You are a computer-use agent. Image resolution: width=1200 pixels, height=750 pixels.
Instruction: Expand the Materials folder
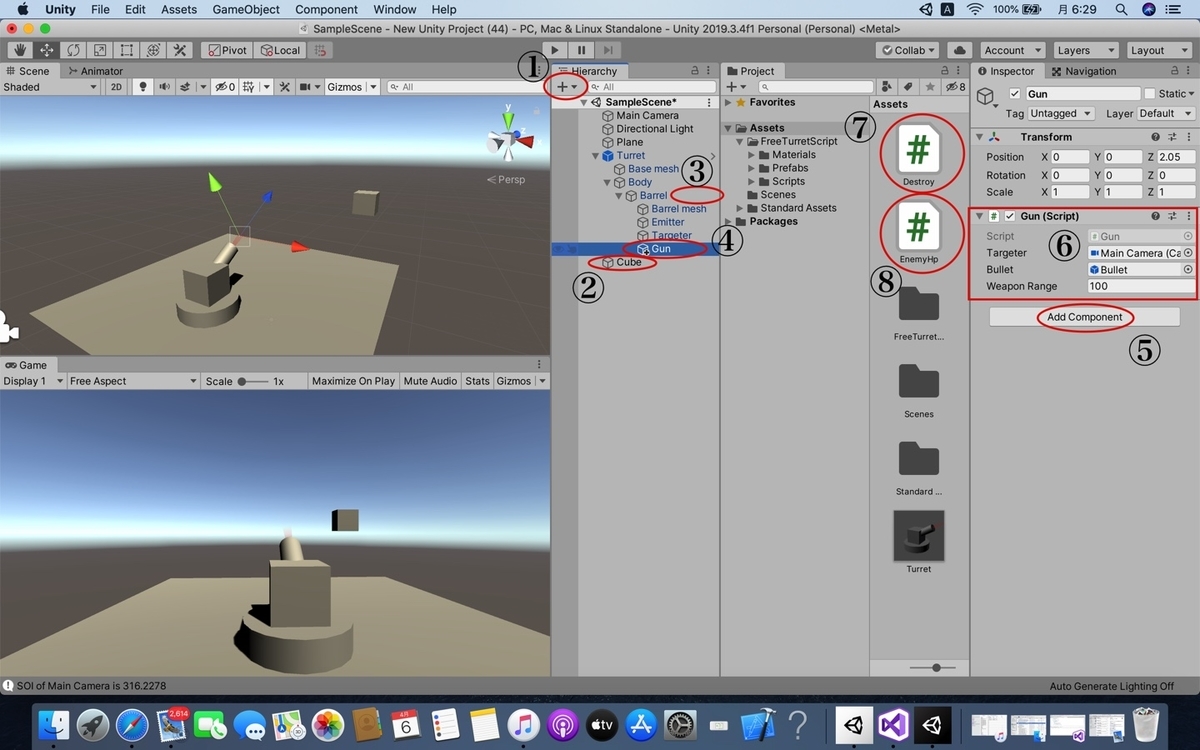click(753, 155)
